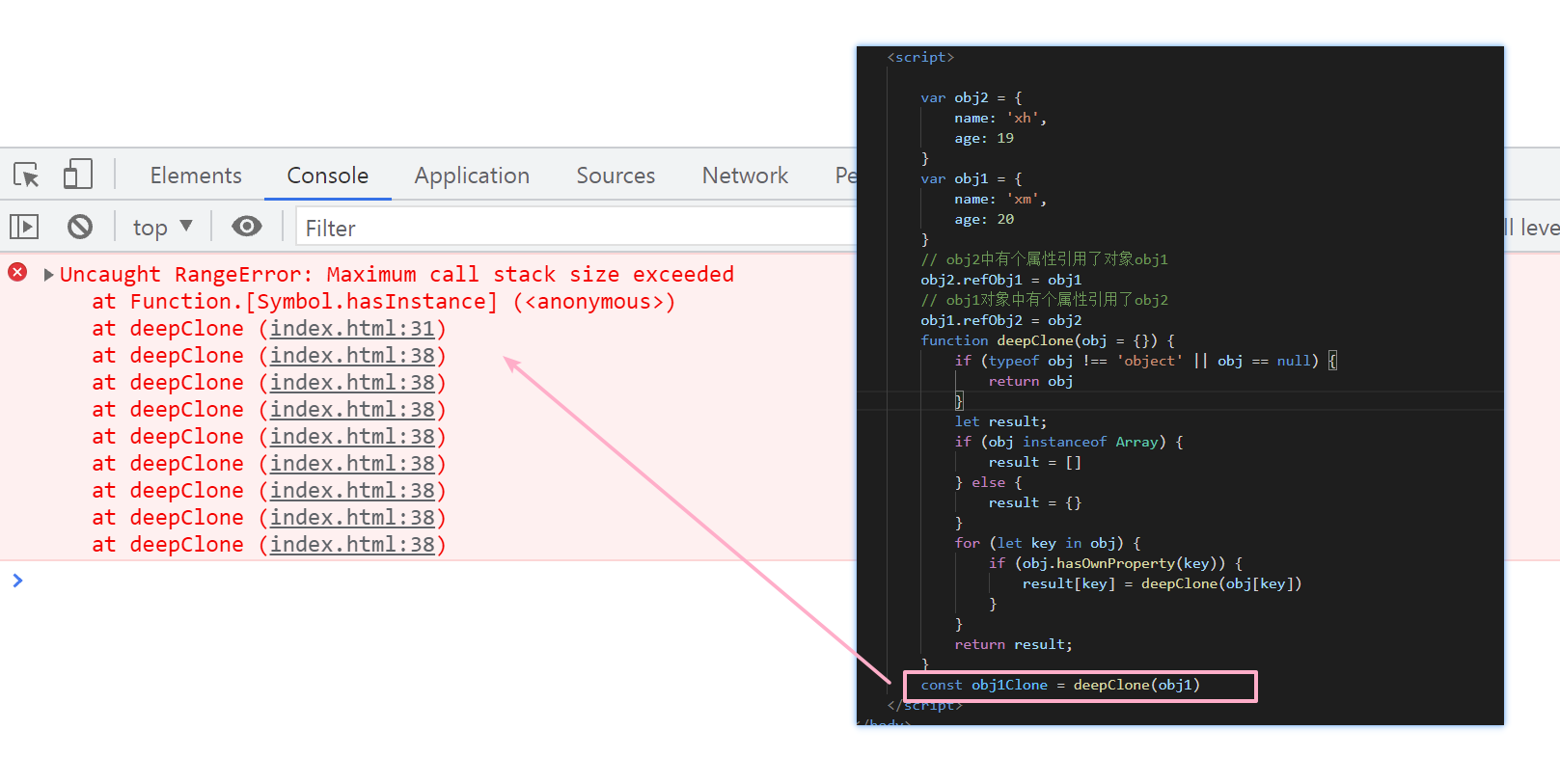This screenshot has height=784, width=1560.
Task: Activate the inspect element picker icon
Action: pyautogui.click(x=26, y=175)
